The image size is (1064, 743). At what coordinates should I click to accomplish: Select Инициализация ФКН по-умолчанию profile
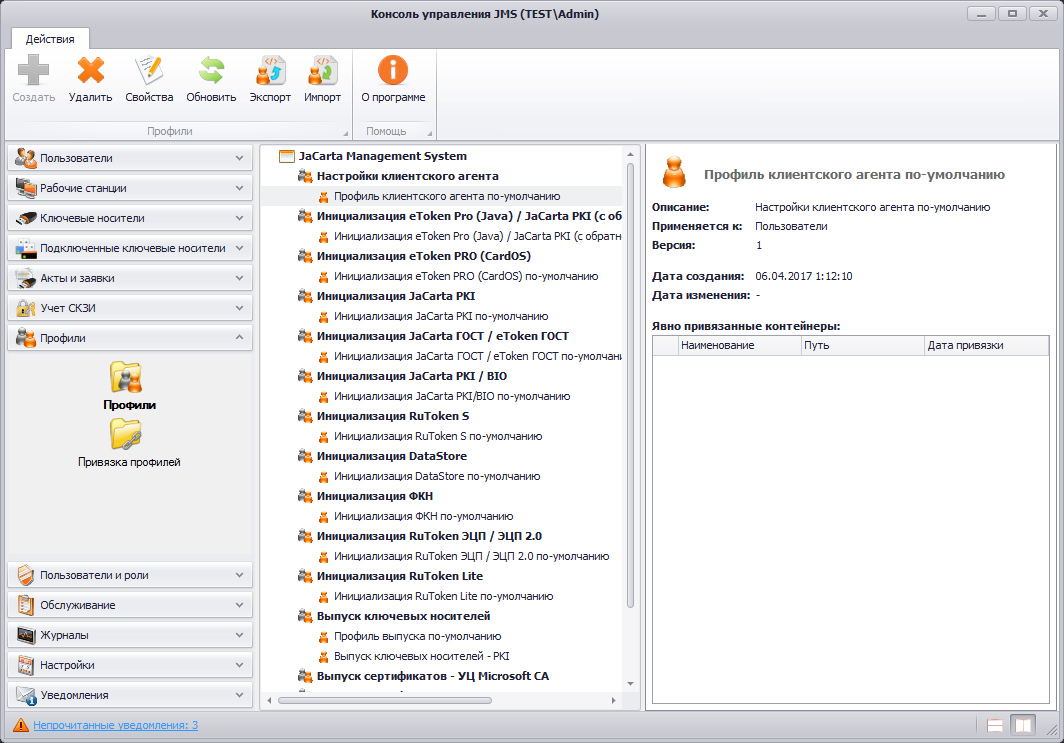pyautogui.click(x=423, y=516)
